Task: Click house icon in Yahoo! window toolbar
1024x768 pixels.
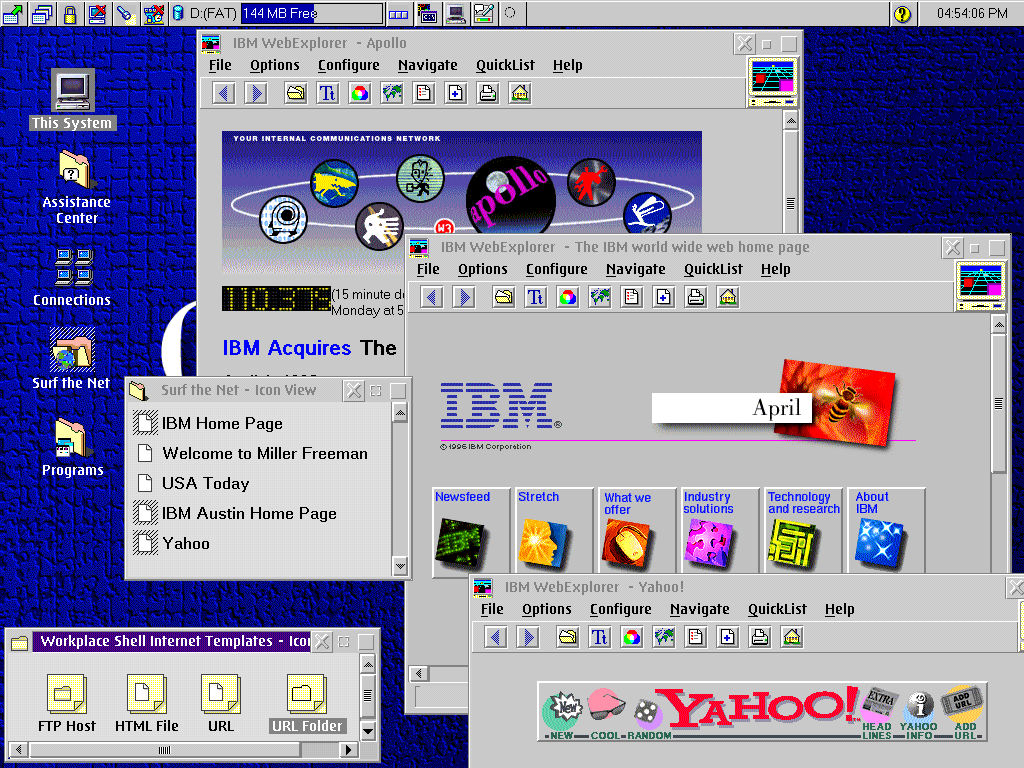Action: (x=792, y=637)
